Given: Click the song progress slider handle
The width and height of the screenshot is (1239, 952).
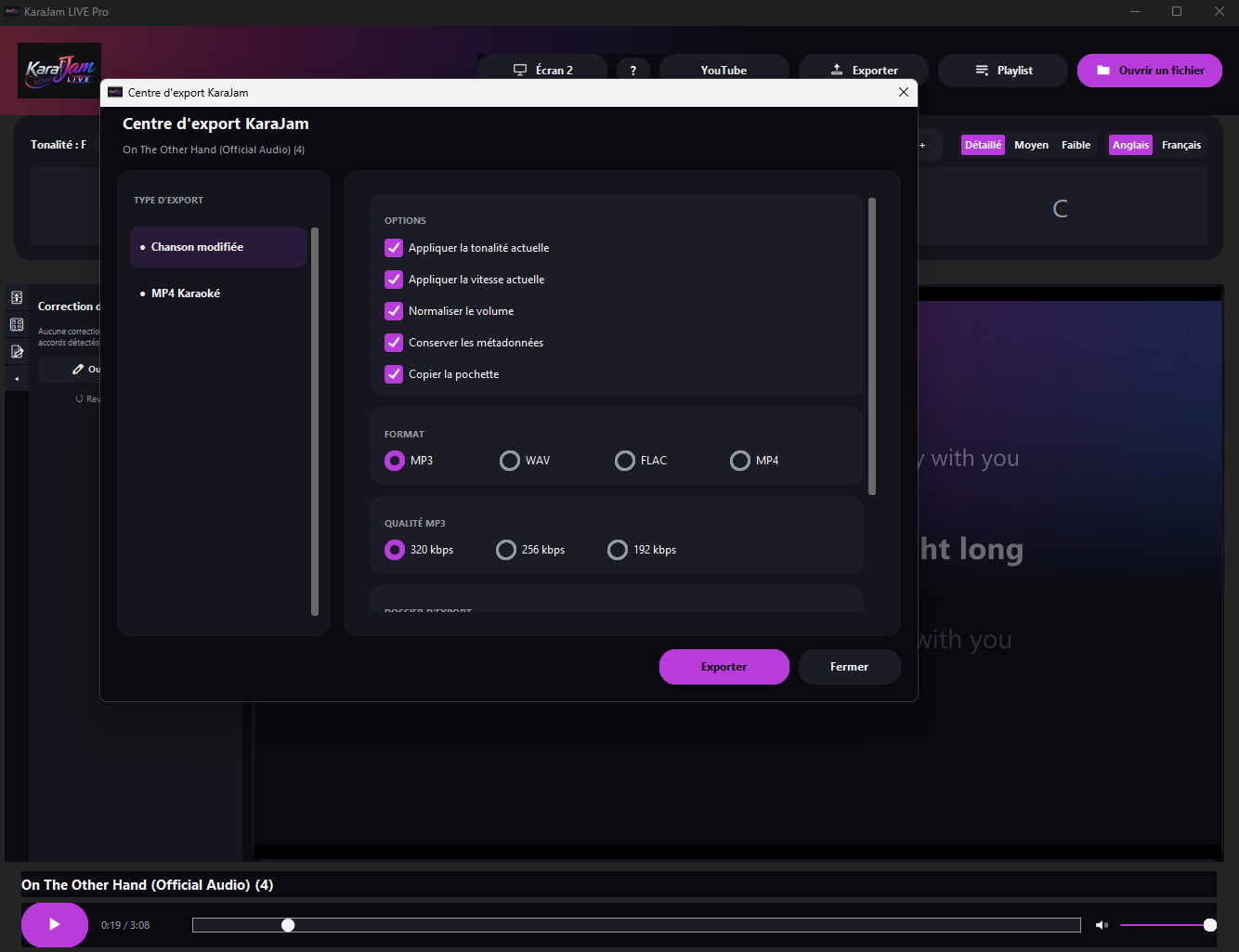Looking at the screenshot, I should point(288,925).
